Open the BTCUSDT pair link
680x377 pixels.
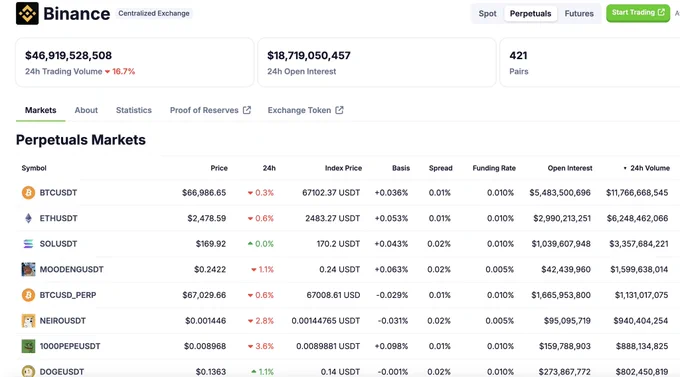pos(58,193)
